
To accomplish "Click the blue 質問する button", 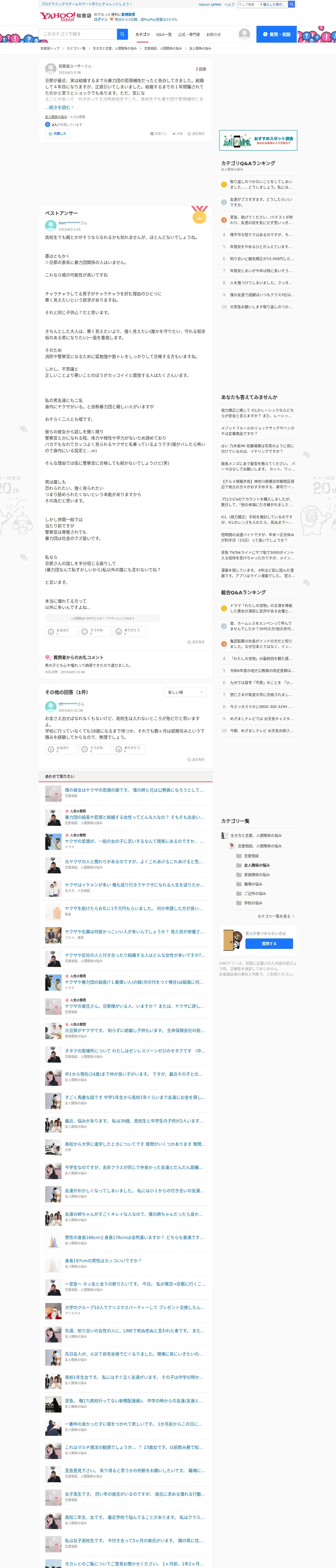I will tap(269, 943).
